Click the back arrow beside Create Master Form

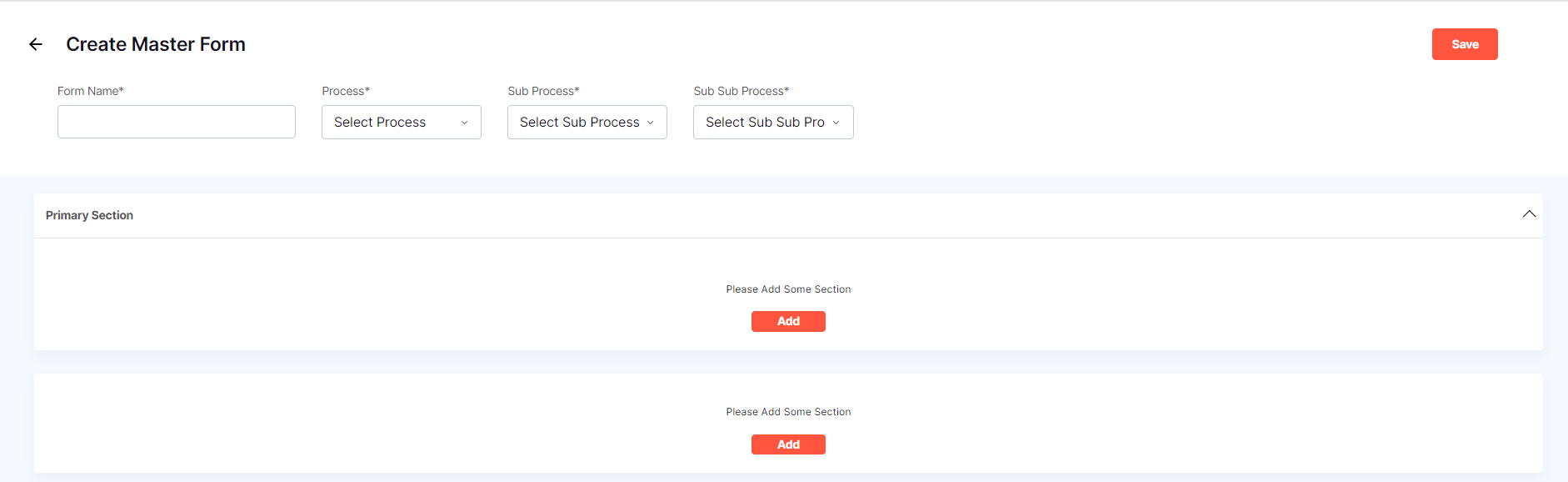35,44
